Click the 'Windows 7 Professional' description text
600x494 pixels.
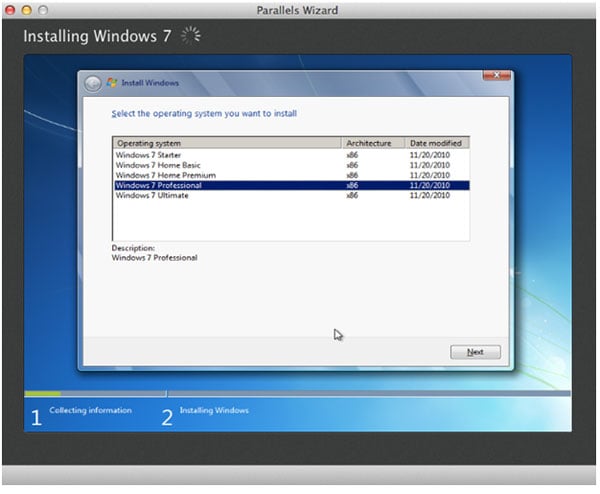154,258
